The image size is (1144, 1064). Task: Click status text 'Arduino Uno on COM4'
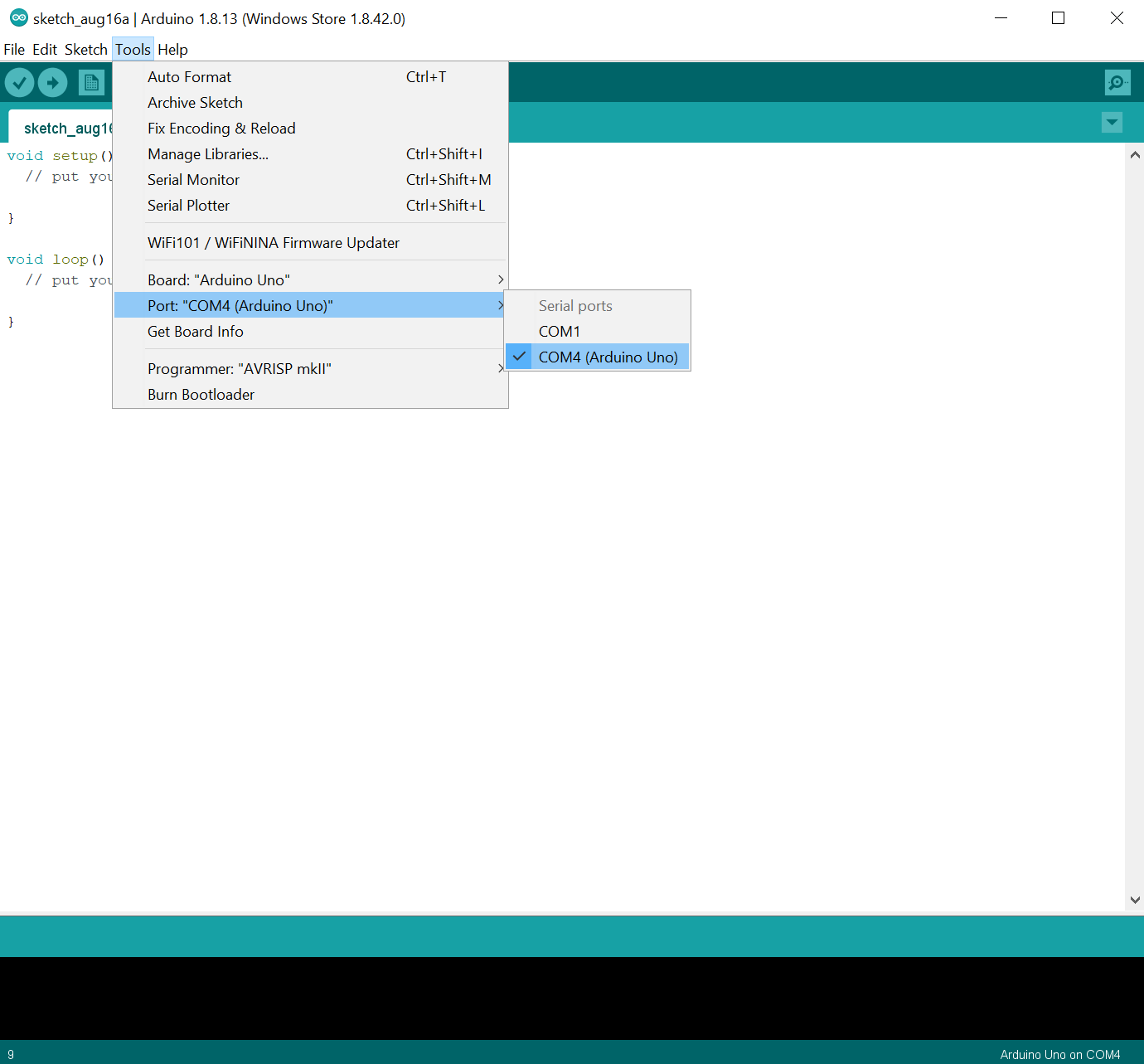pyautogui.click(x=1059, y=1055)
